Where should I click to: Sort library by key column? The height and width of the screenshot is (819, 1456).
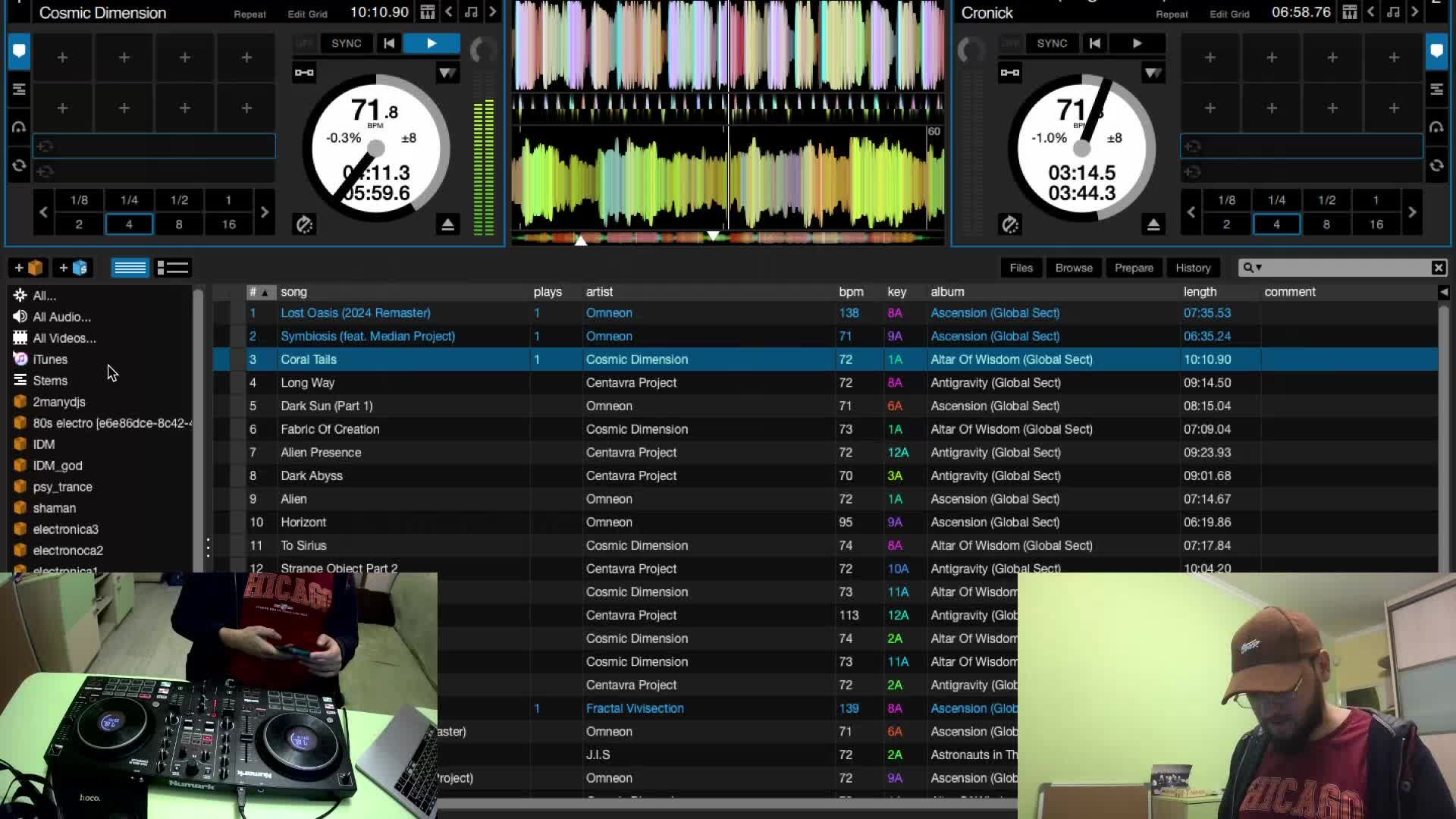pos(897,292)
